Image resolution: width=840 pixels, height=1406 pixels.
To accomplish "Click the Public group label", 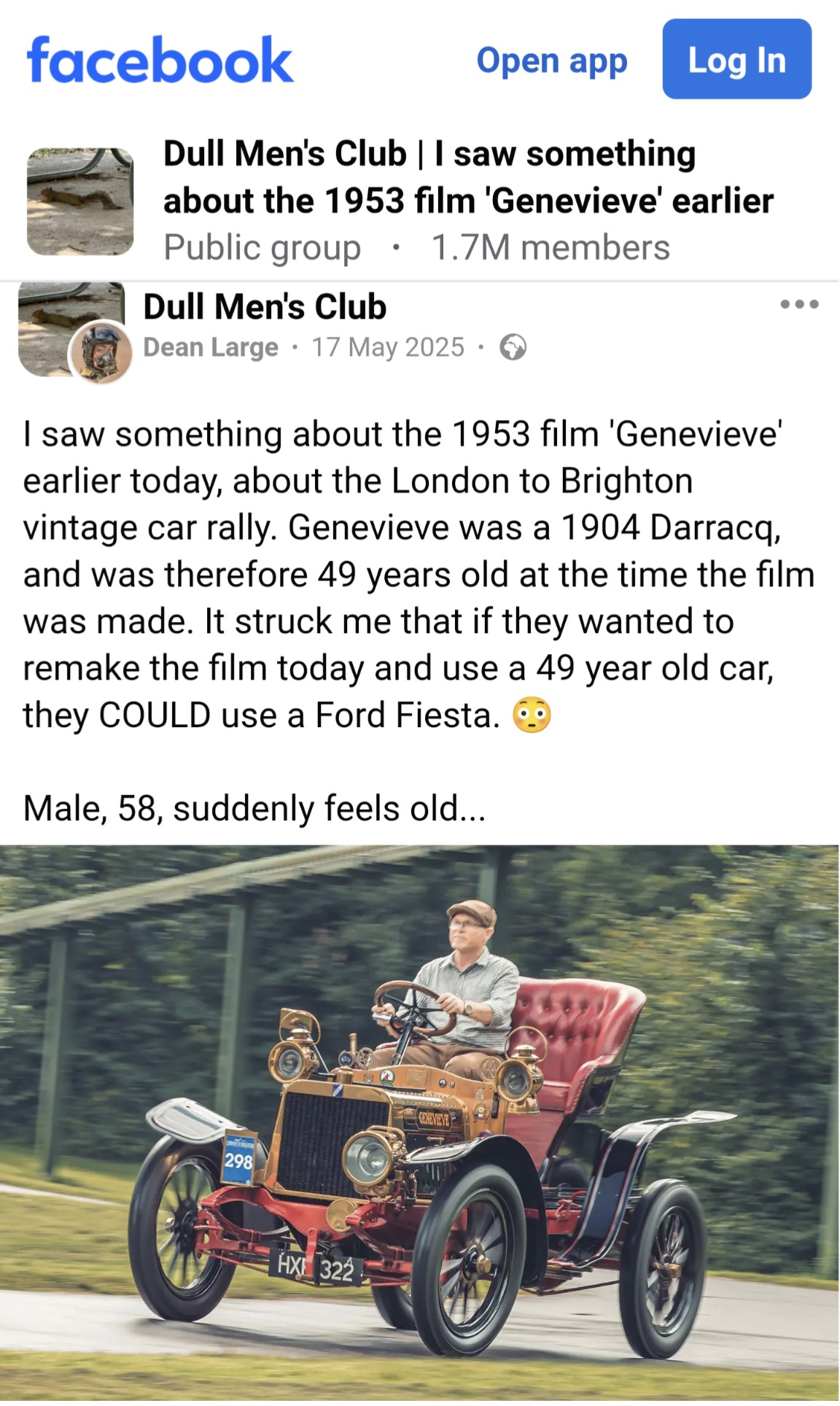I will pyautogui.click(x=262, y=248).
